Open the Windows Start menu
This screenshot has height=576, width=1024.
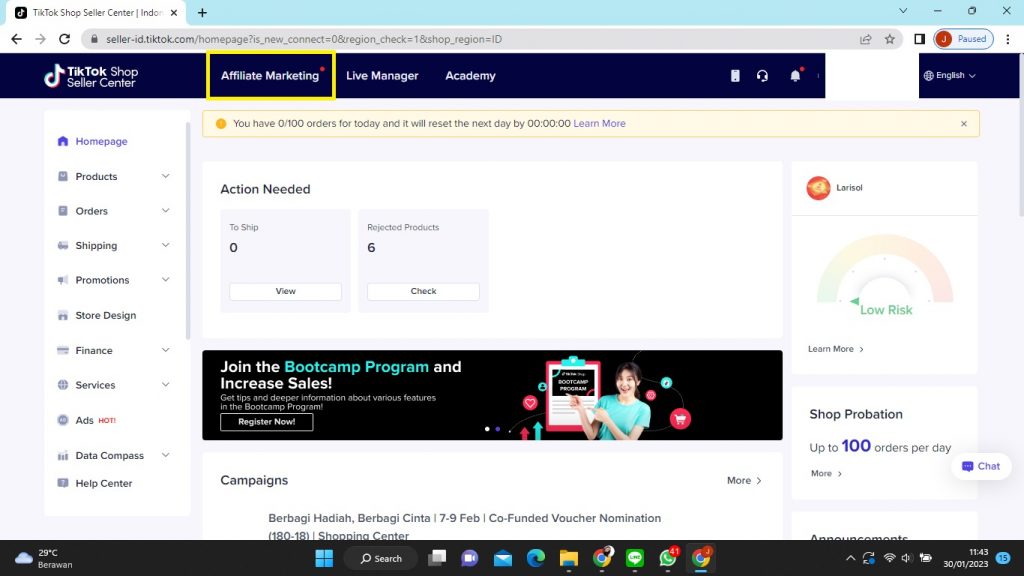click(x=324, y=558)
